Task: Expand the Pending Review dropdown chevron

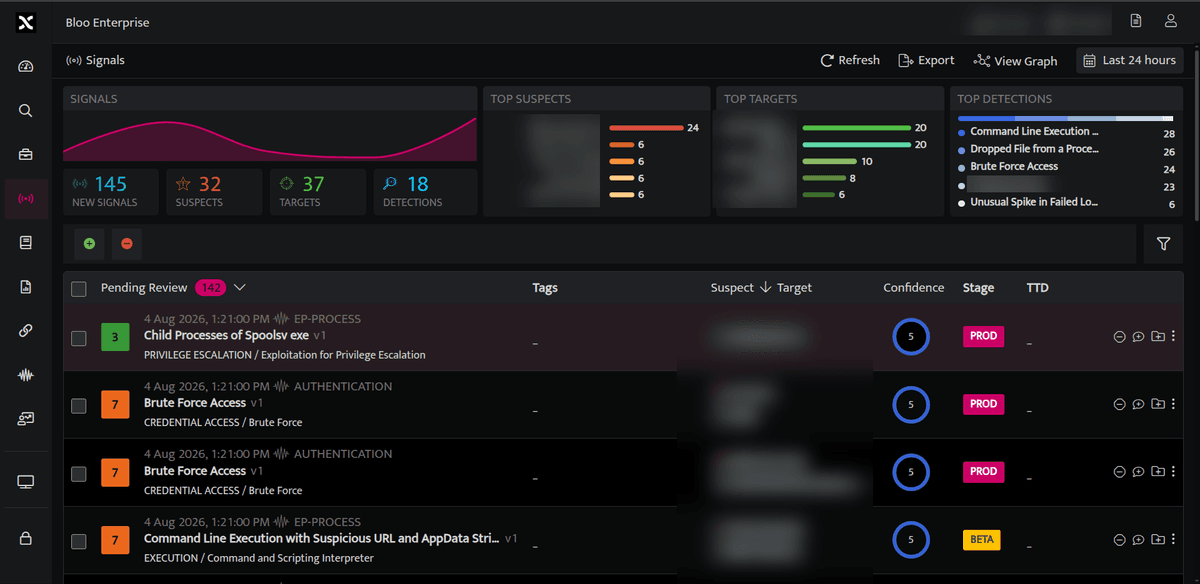Action: coord(239,288)
